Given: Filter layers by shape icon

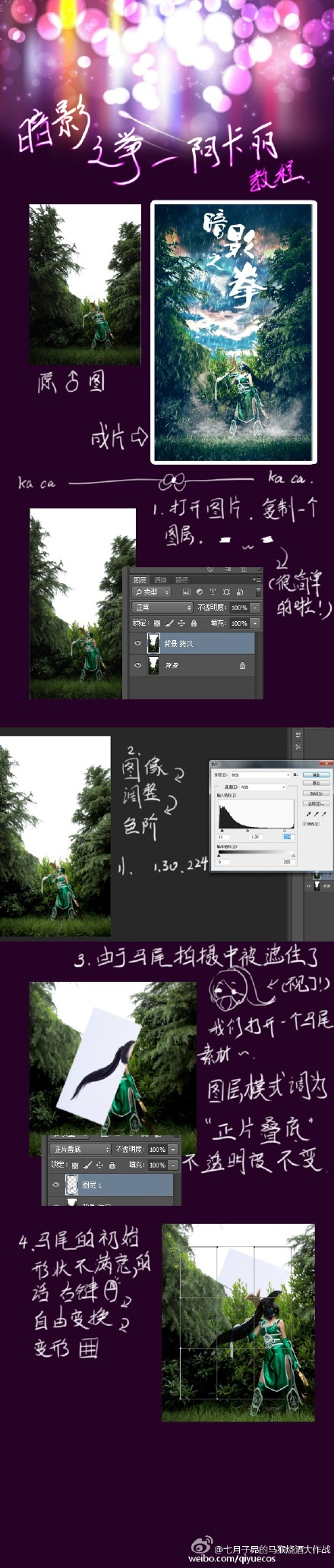Looking at the screenshot, I should (x=226, y=592).
